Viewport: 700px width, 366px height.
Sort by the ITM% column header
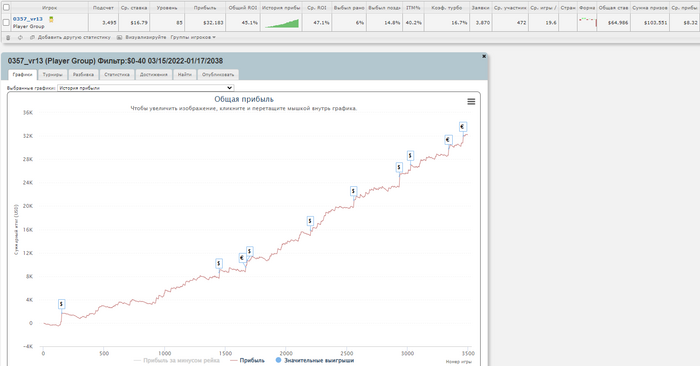pos(413,8)
